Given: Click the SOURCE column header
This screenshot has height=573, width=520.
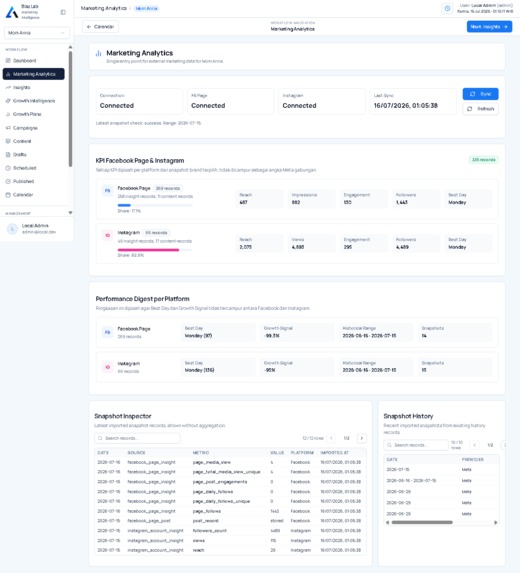Looking at the screenshot, I should pyautogui.click(x=136, y=453).
